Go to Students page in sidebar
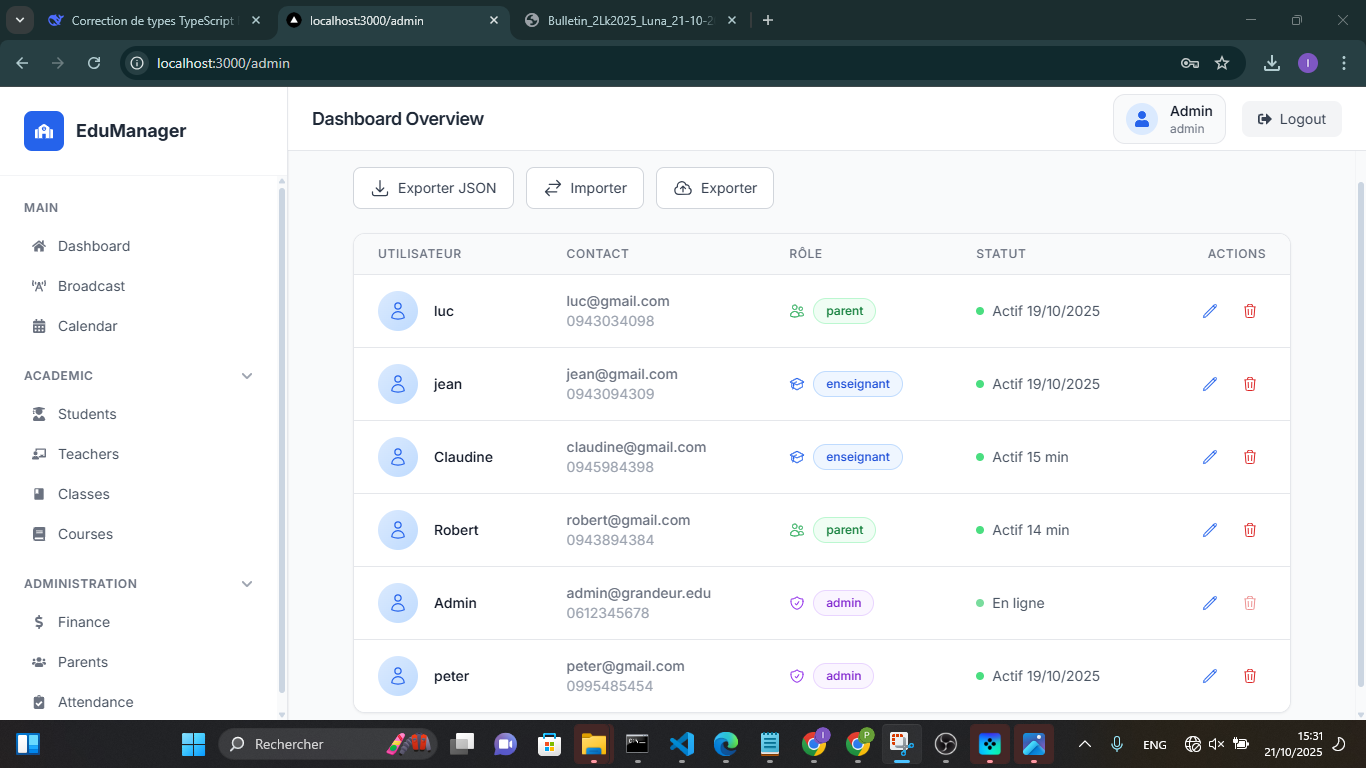Screen dimensions: 1366x768 87,414
